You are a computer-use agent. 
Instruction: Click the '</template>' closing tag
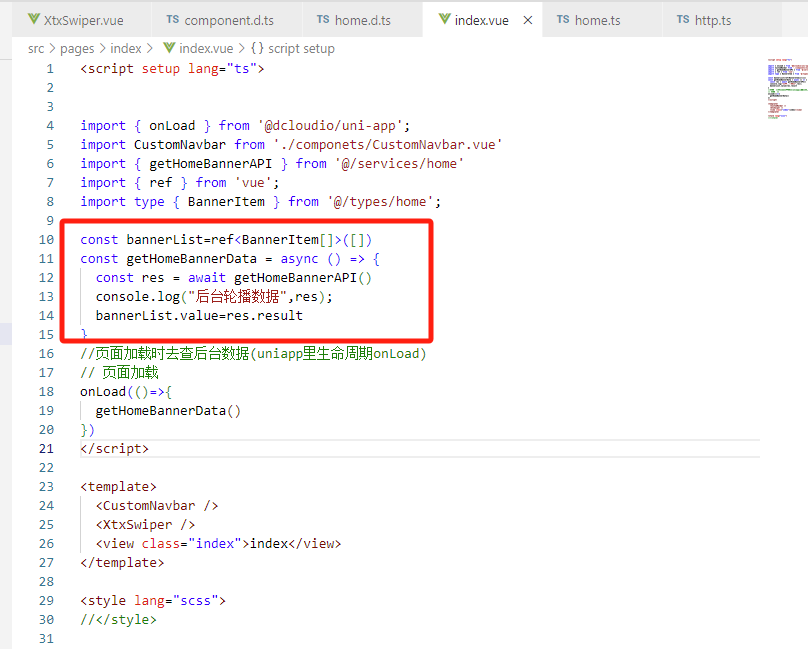(122, 562)
